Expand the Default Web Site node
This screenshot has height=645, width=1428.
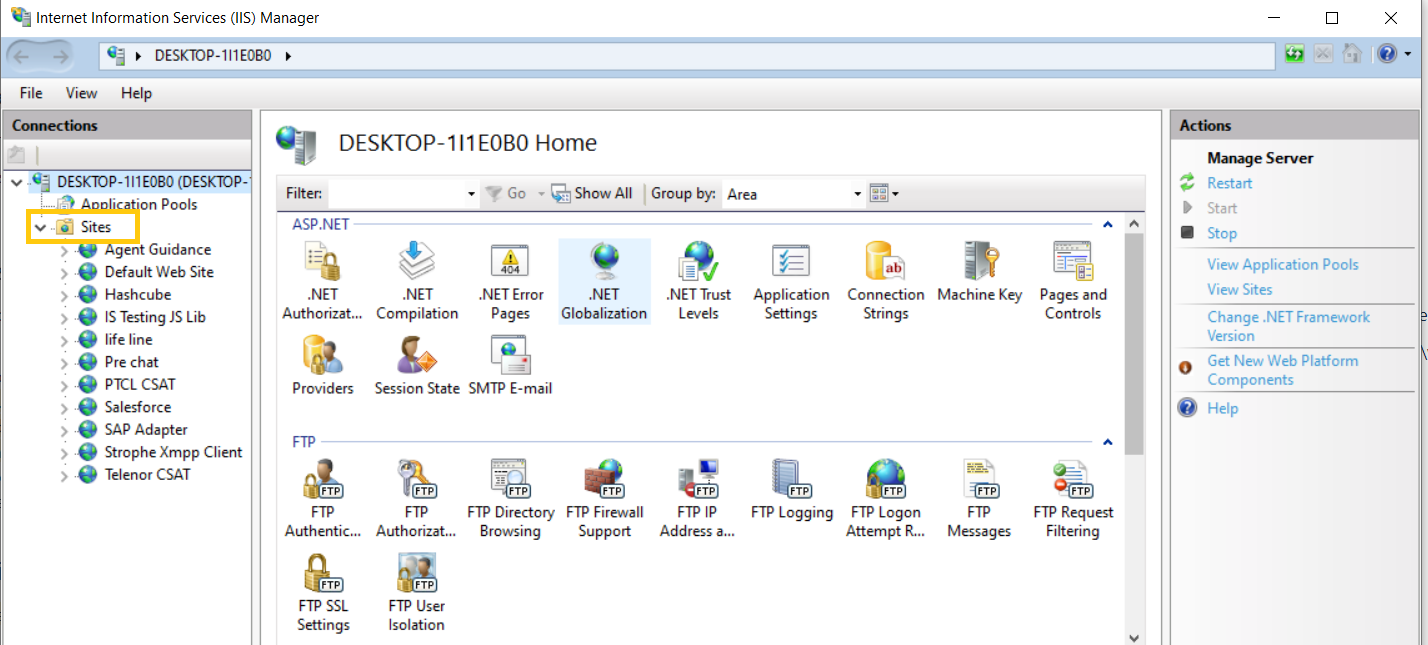[65, 272]
